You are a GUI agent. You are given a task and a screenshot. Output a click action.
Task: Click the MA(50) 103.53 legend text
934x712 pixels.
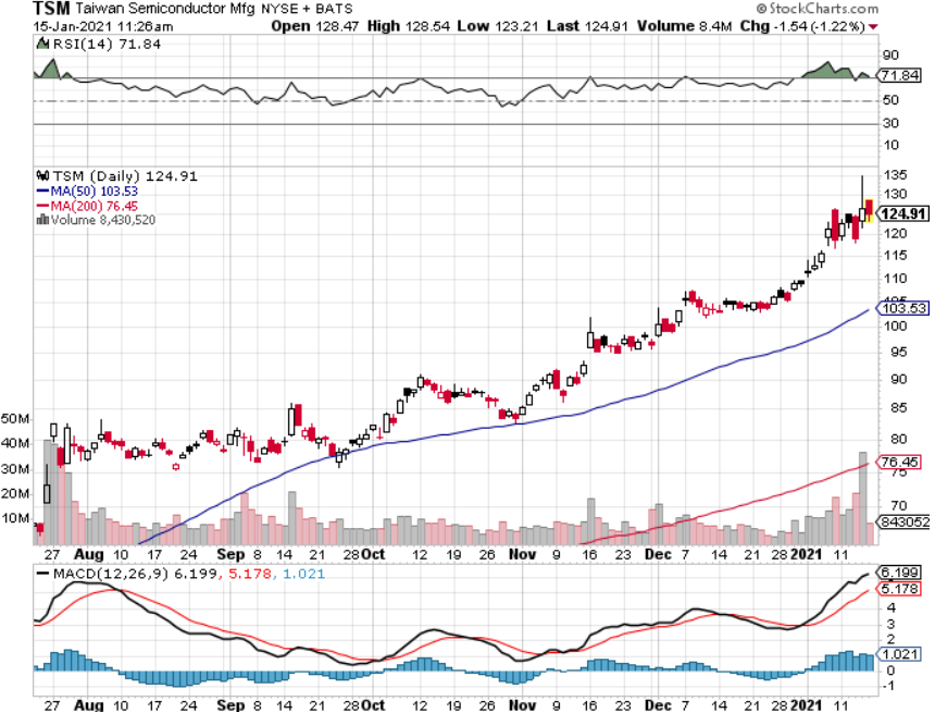[x=94, y=191]
